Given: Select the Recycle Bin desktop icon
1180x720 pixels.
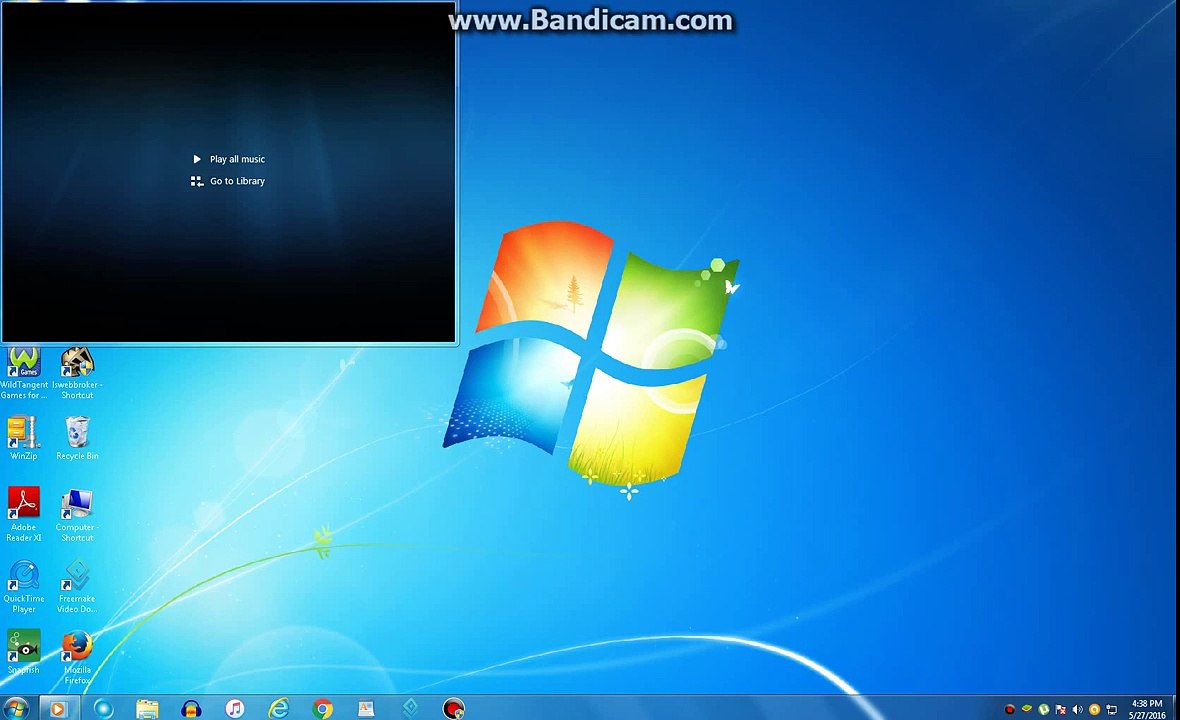Looking at the screenshot, I should (77, 439).
